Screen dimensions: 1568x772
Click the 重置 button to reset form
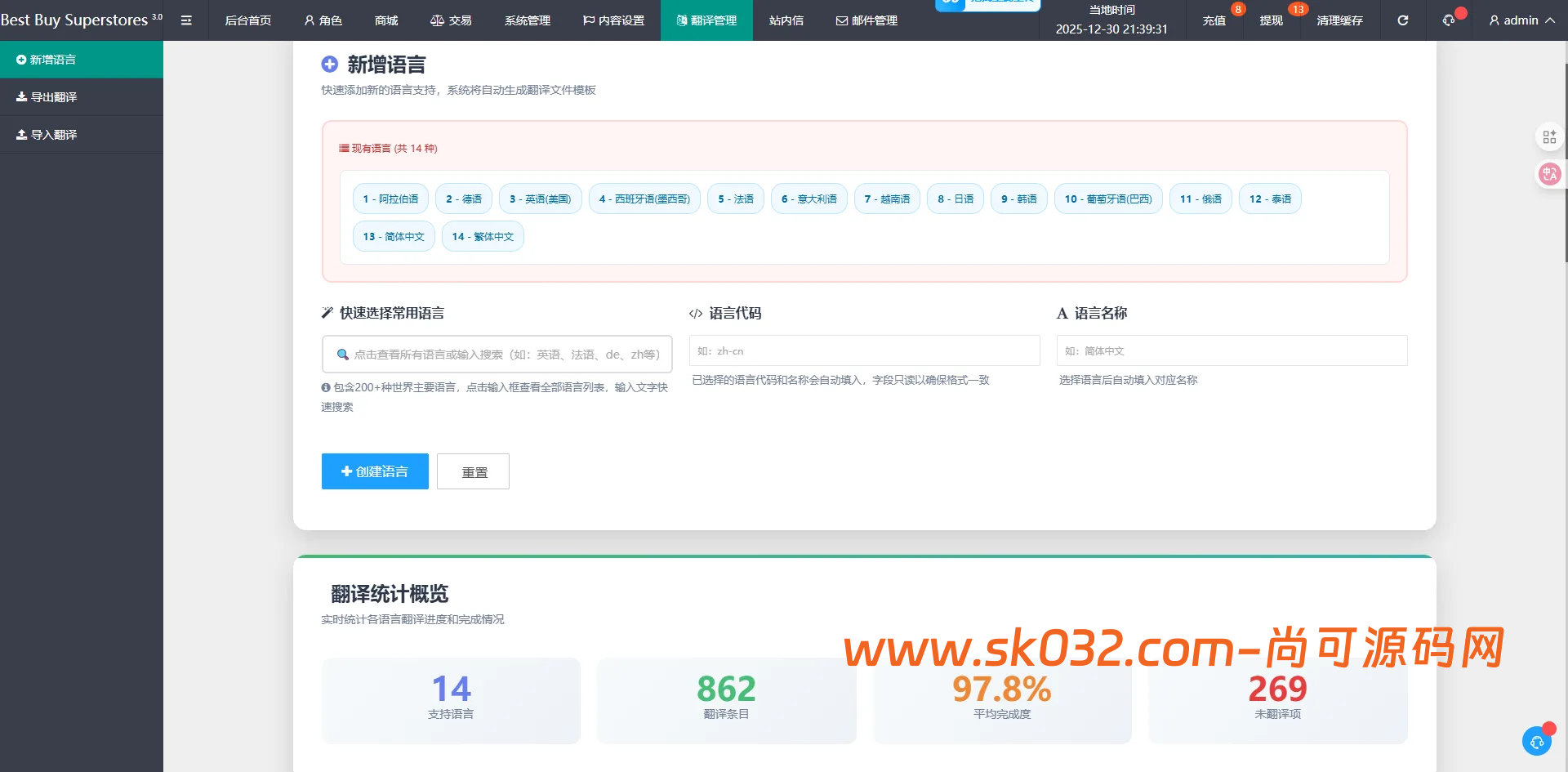tap(473, 471)
